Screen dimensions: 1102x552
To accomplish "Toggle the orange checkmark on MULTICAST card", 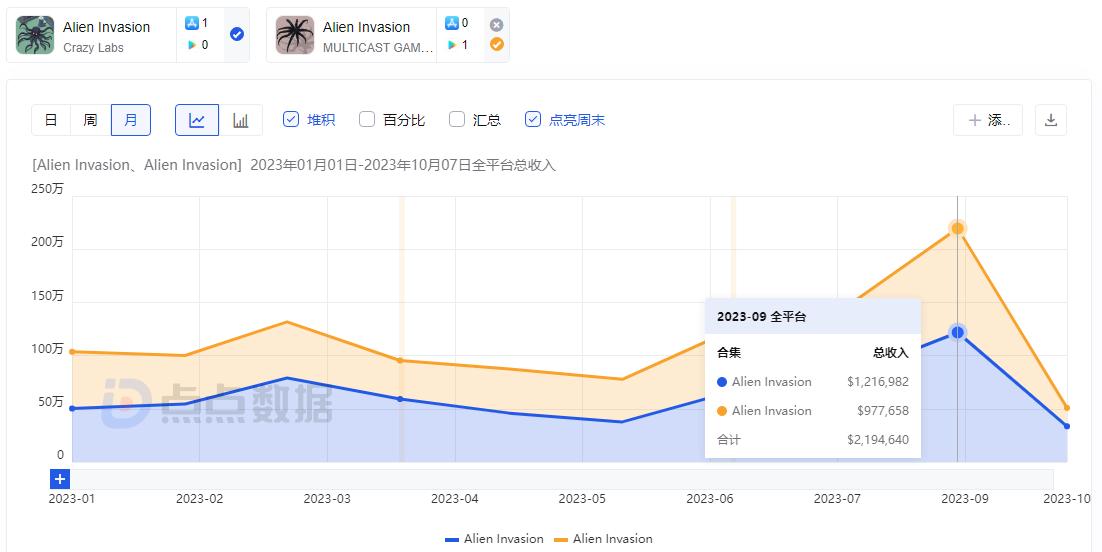I will point(496,44).
